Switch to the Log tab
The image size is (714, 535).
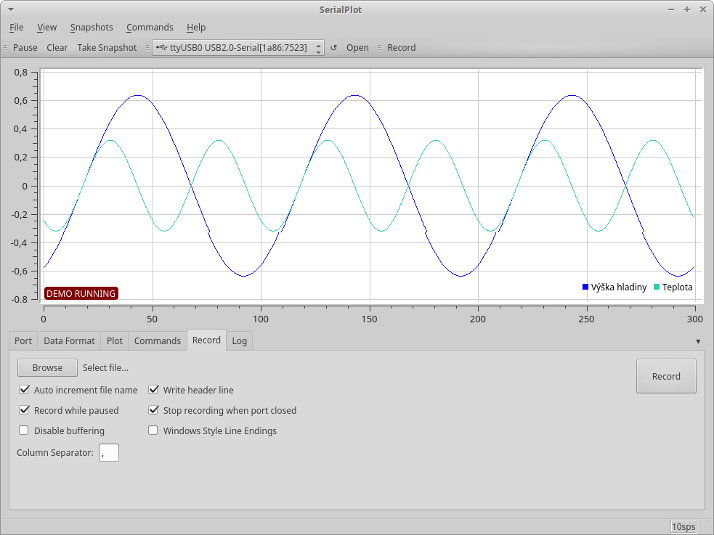(x=240, y=341)
